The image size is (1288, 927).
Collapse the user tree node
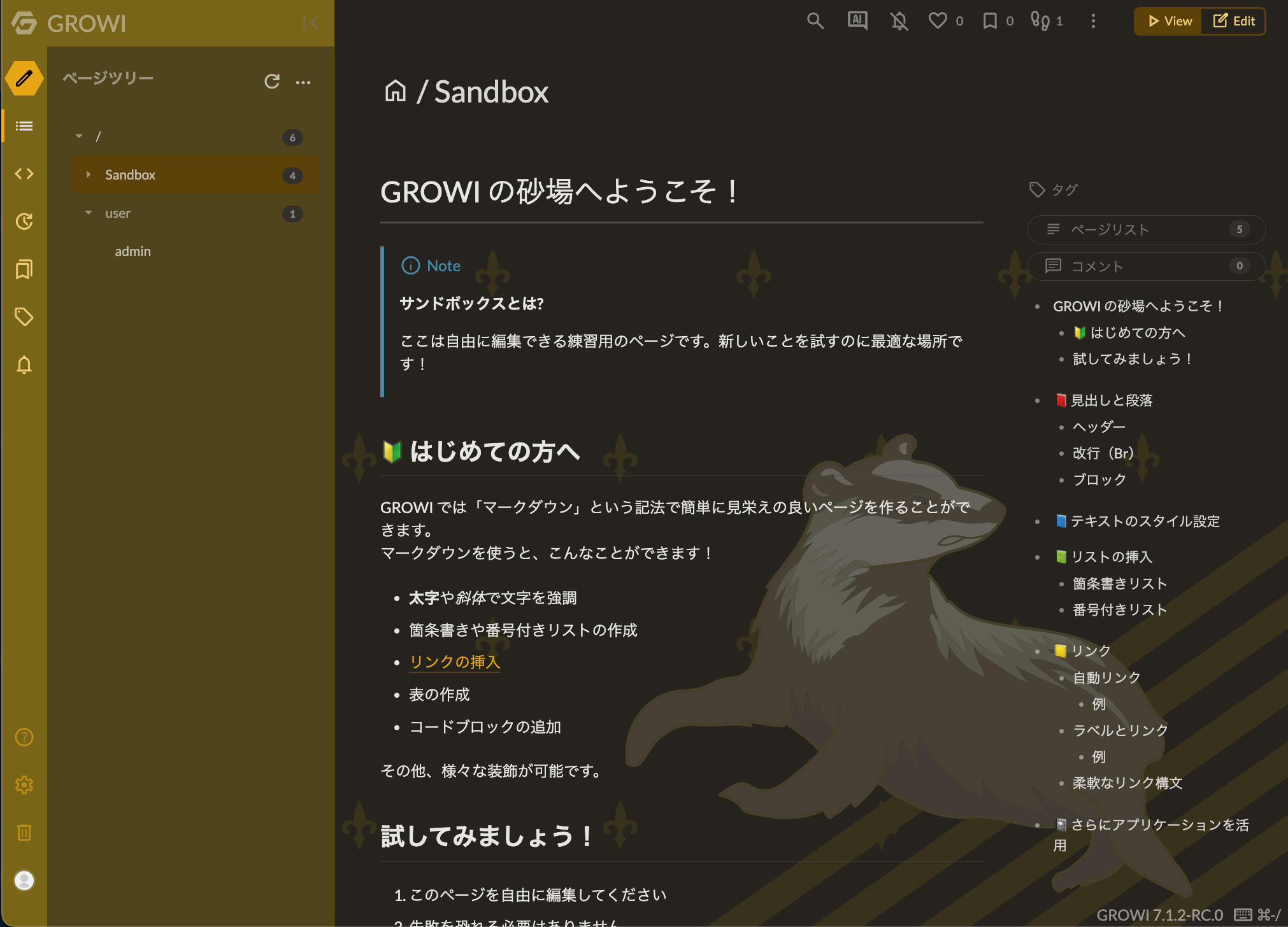(x=89, y=213)
